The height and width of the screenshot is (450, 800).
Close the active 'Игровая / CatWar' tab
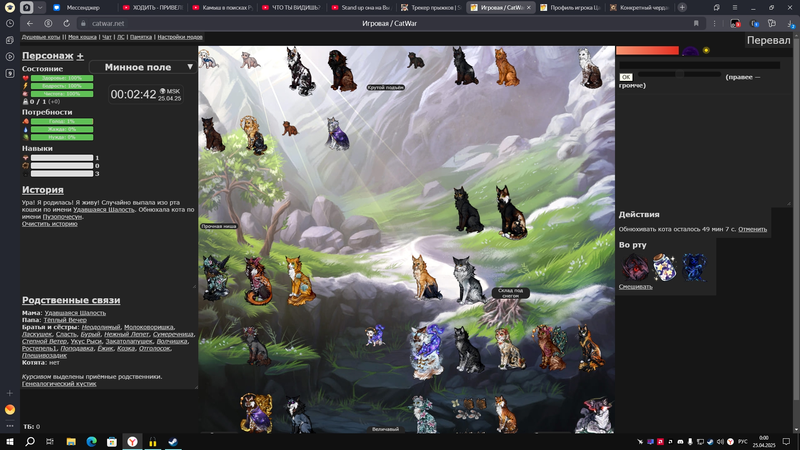(529, 8)
